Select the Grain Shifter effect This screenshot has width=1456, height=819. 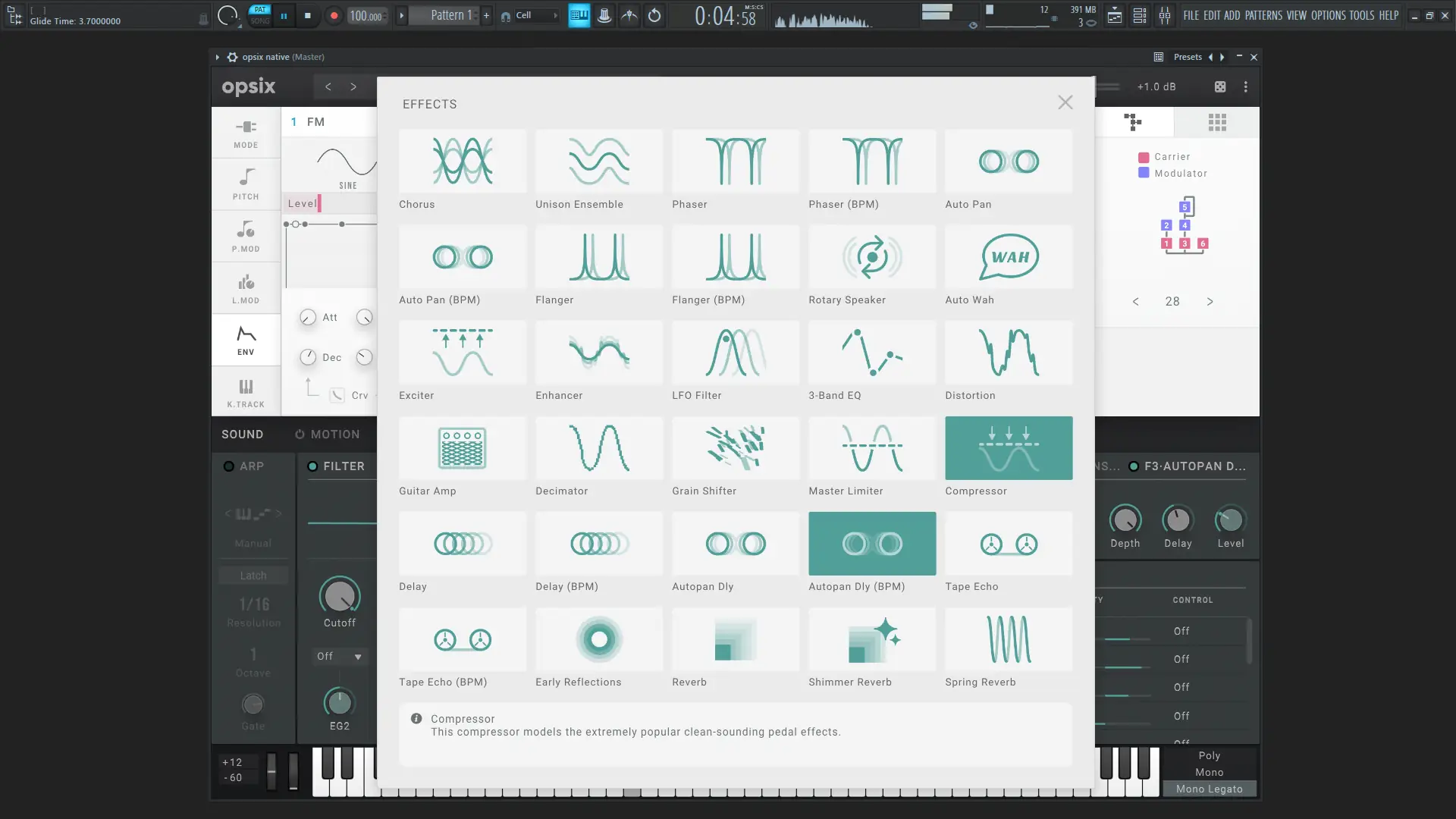tap(735, 447)
